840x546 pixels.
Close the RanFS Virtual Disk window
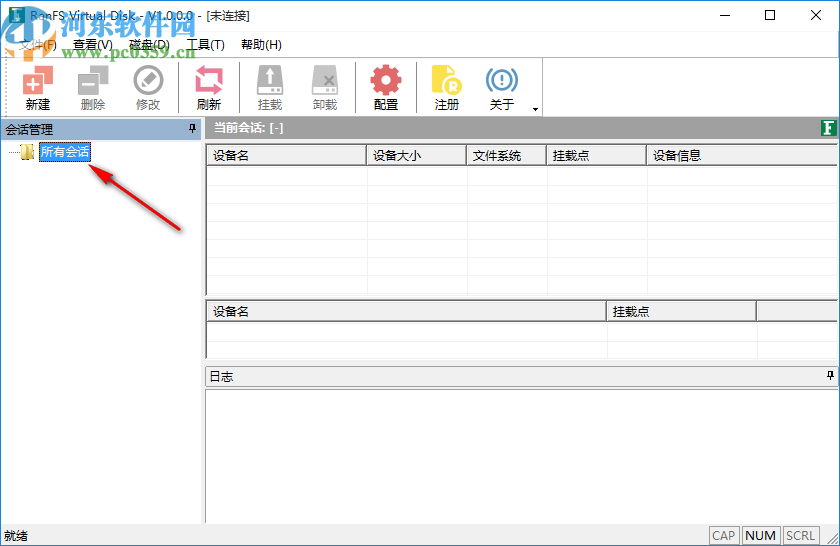pos(815,15)
